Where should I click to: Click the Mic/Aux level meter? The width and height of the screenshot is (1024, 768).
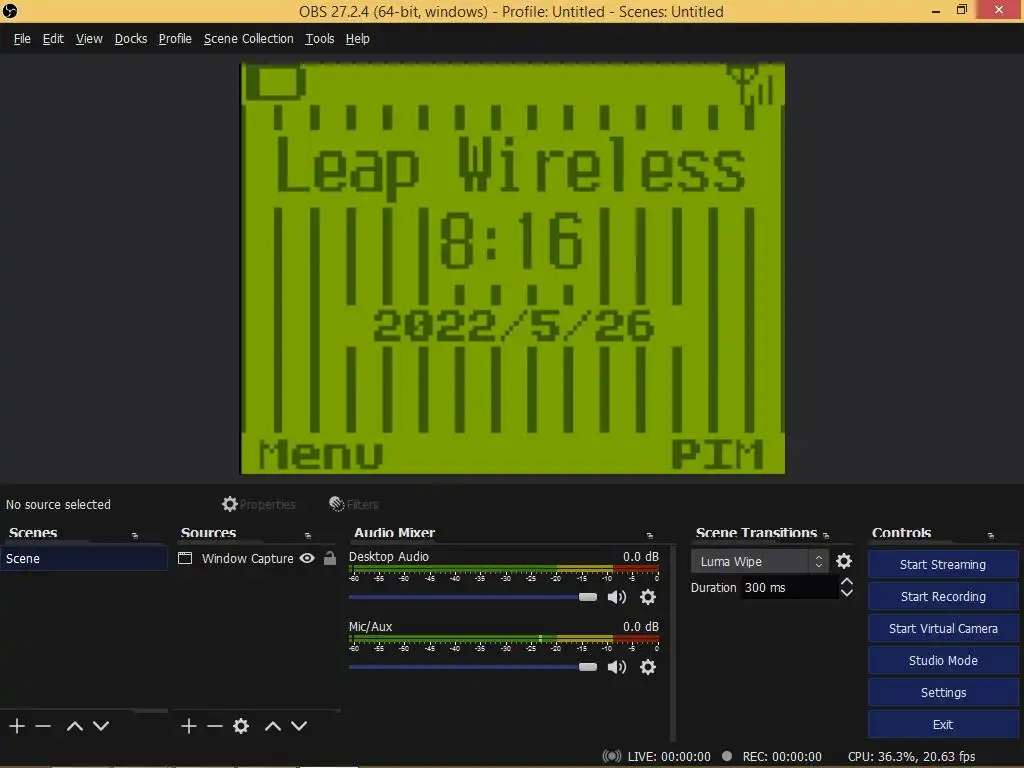[504, 639]
